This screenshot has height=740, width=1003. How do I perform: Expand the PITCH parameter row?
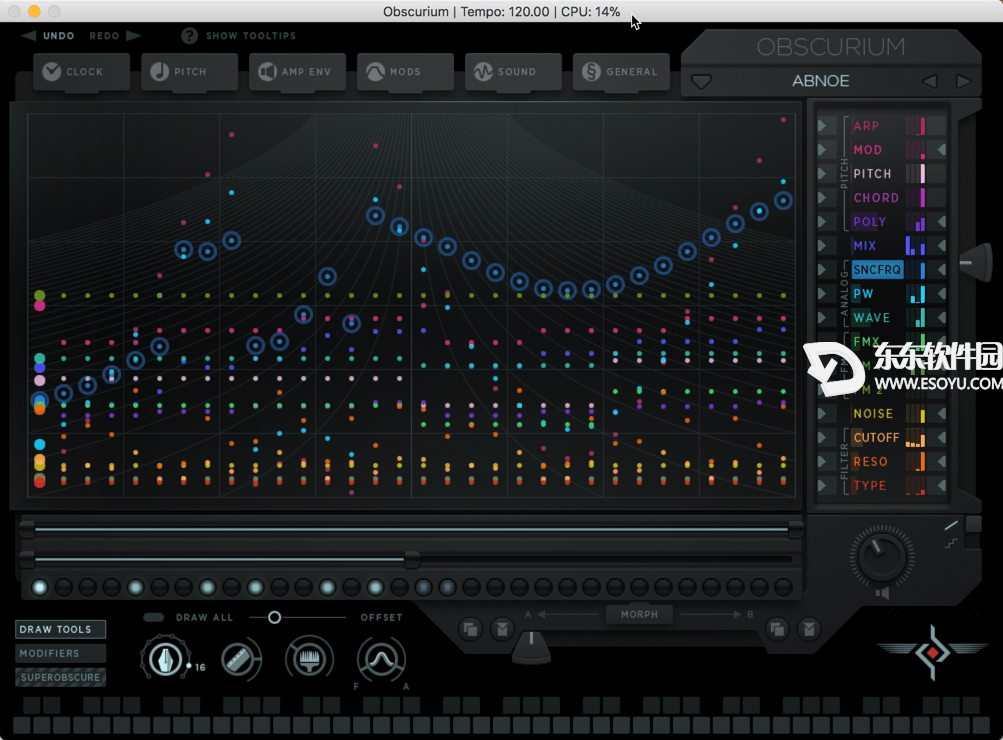[x=823, y=174]
